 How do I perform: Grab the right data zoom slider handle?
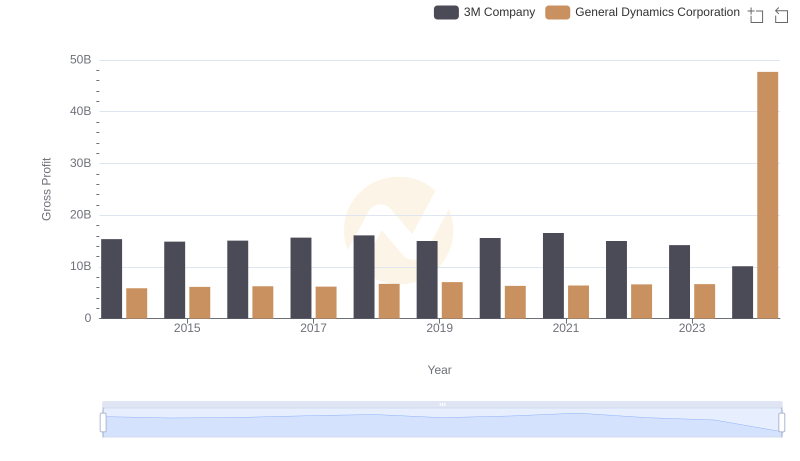(x=781, y=423)
